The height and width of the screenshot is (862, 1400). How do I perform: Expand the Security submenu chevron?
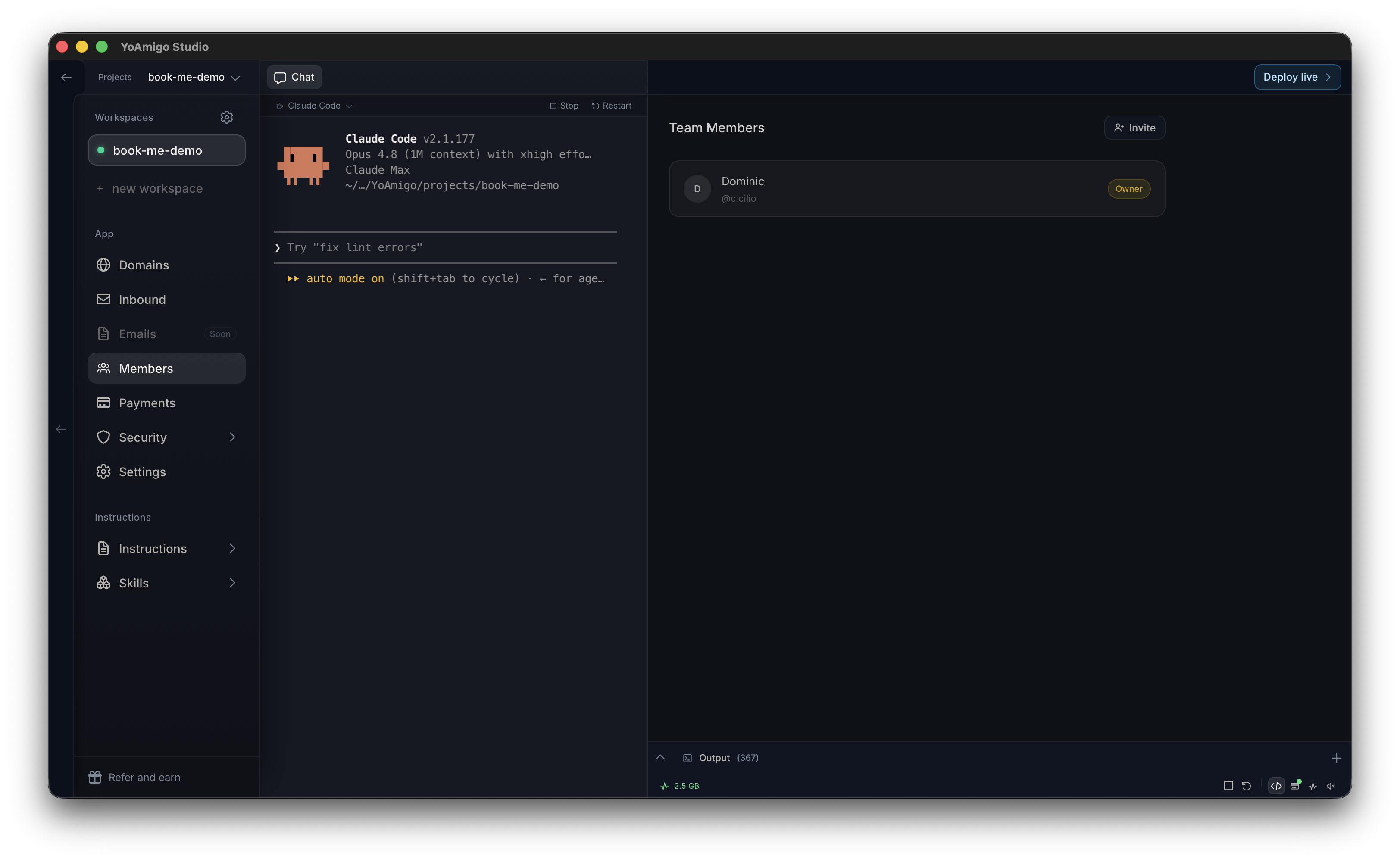[x=233, y=437]
